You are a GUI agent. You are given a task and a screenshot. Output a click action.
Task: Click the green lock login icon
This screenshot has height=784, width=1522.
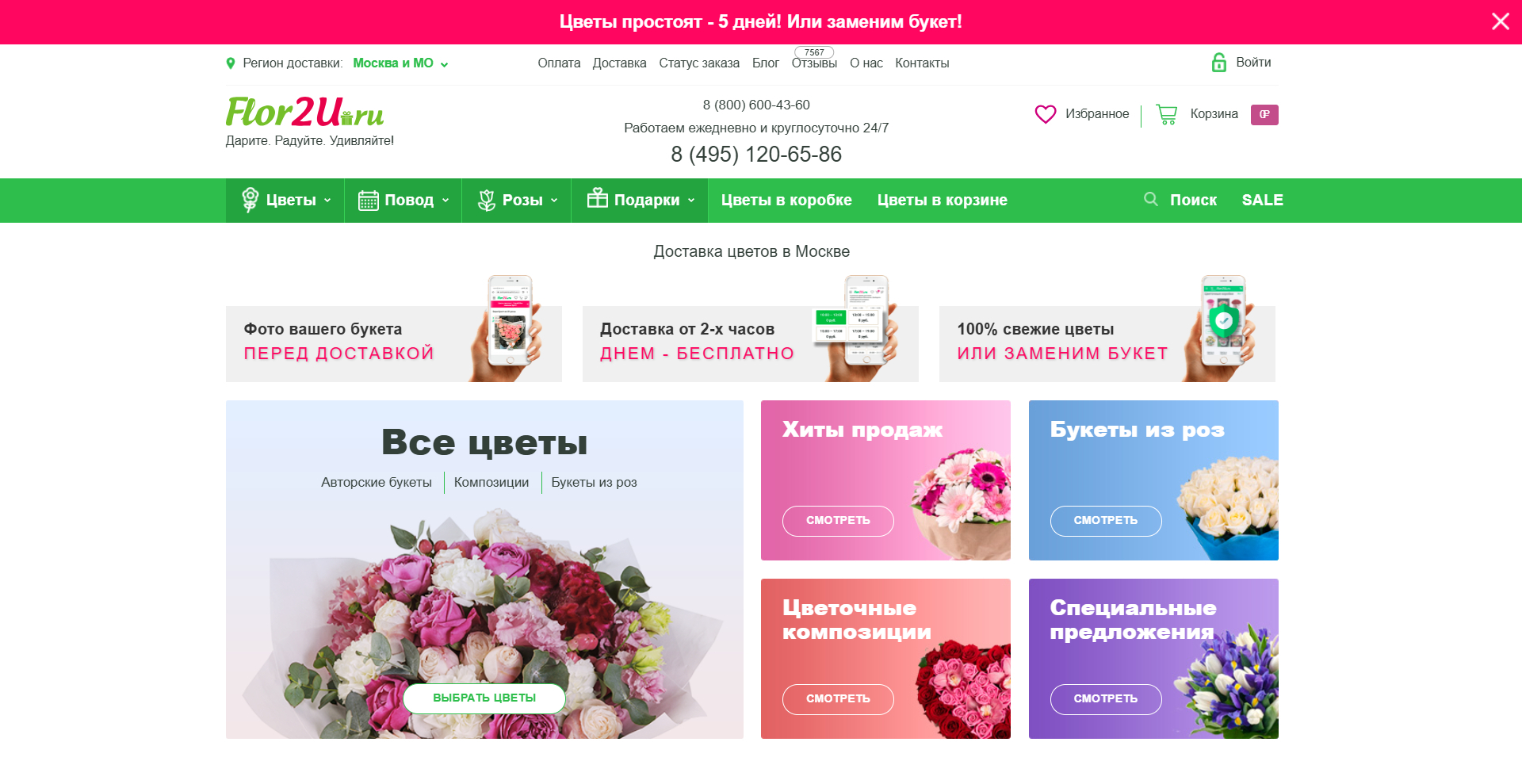[x=1219, y=63]
